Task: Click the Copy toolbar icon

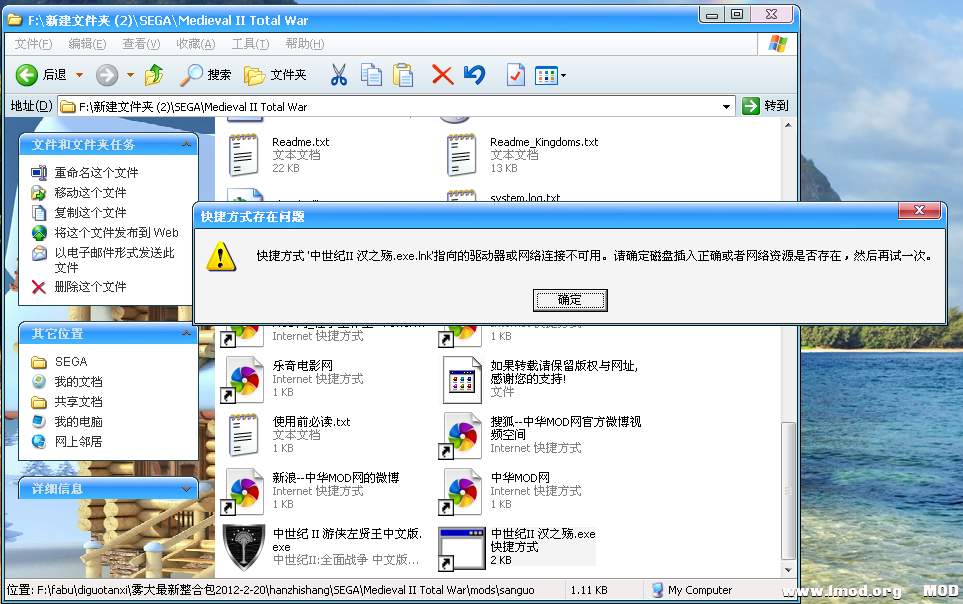Action: click(x=371, y=74)
